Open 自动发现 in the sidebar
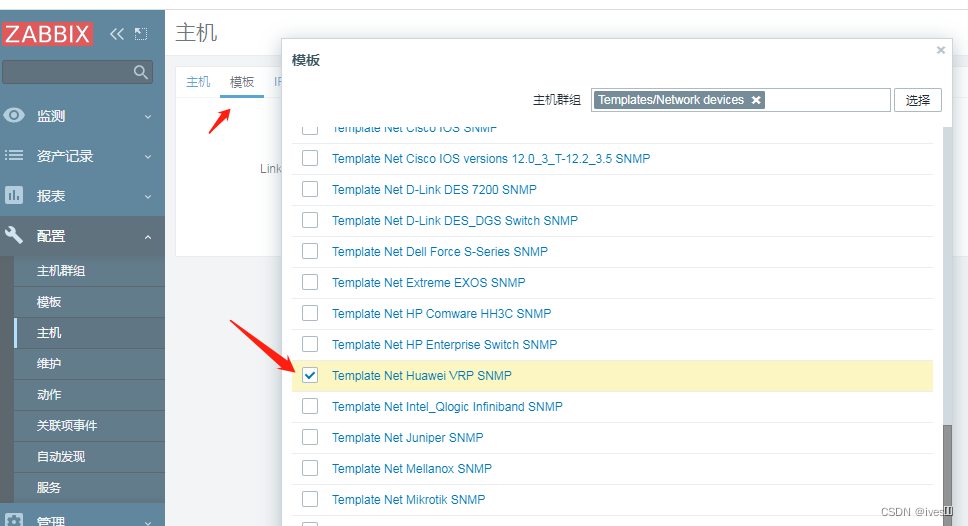Image resolution: width=968 pixels, height=526 pixels. pos(61,456)
